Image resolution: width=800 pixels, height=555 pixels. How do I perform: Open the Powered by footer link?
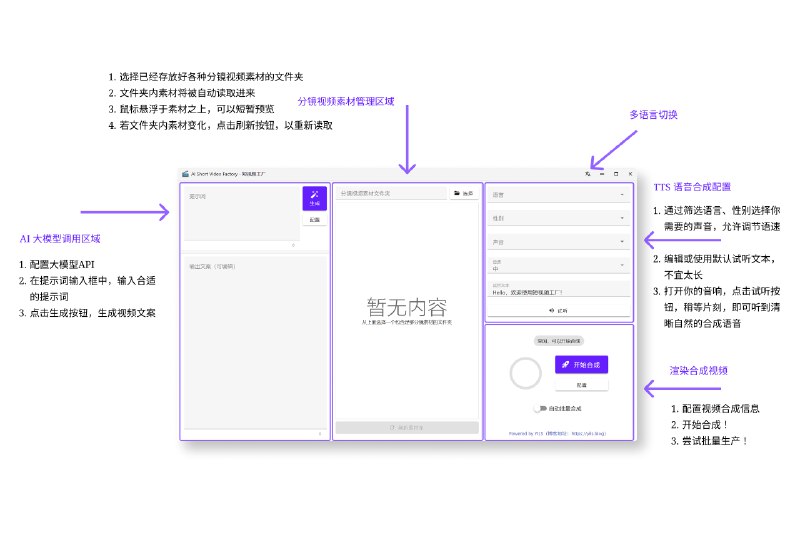click(557, 434)
